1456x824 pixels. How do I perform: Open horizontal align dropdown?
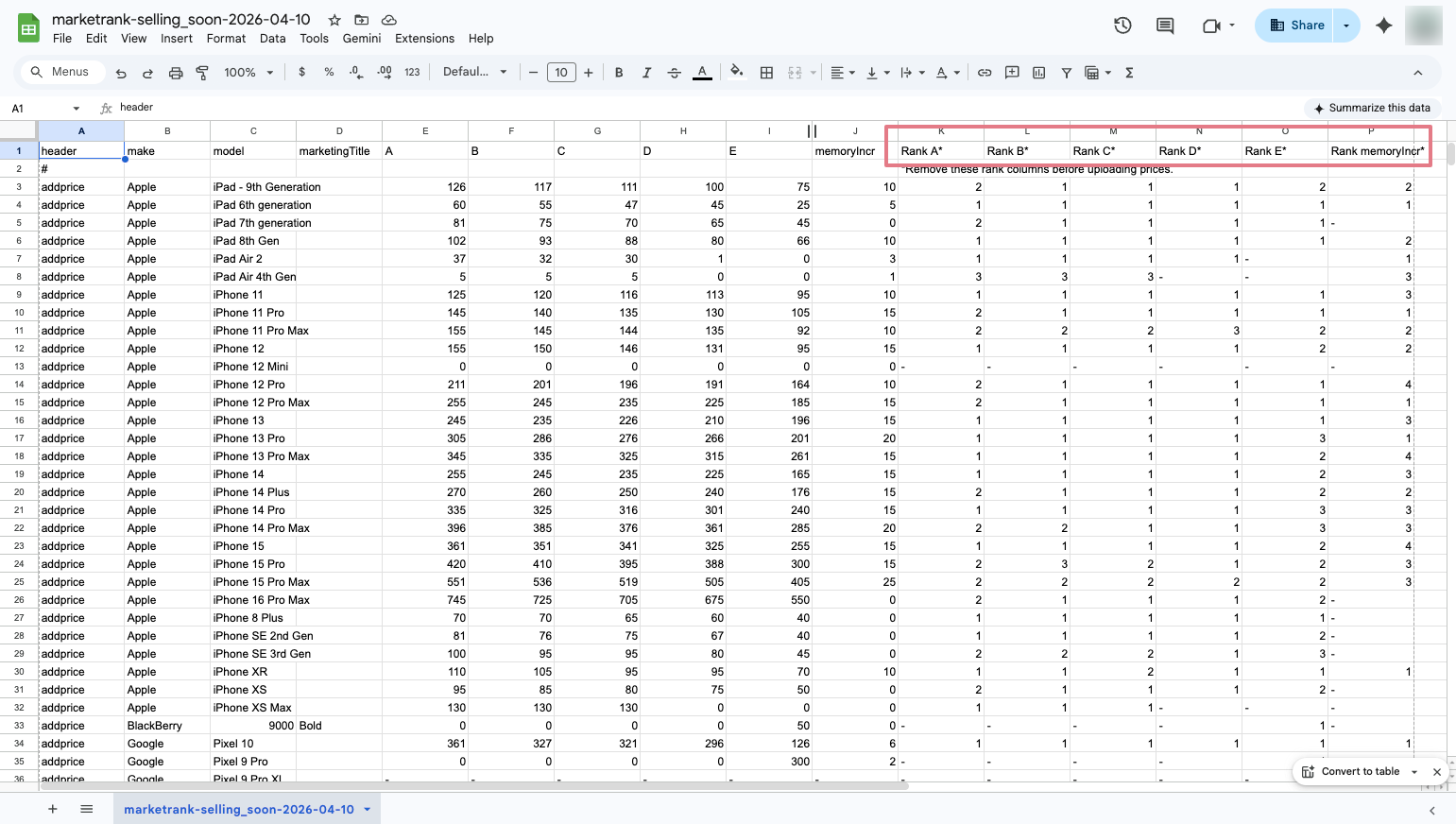[x=843, y=73]
